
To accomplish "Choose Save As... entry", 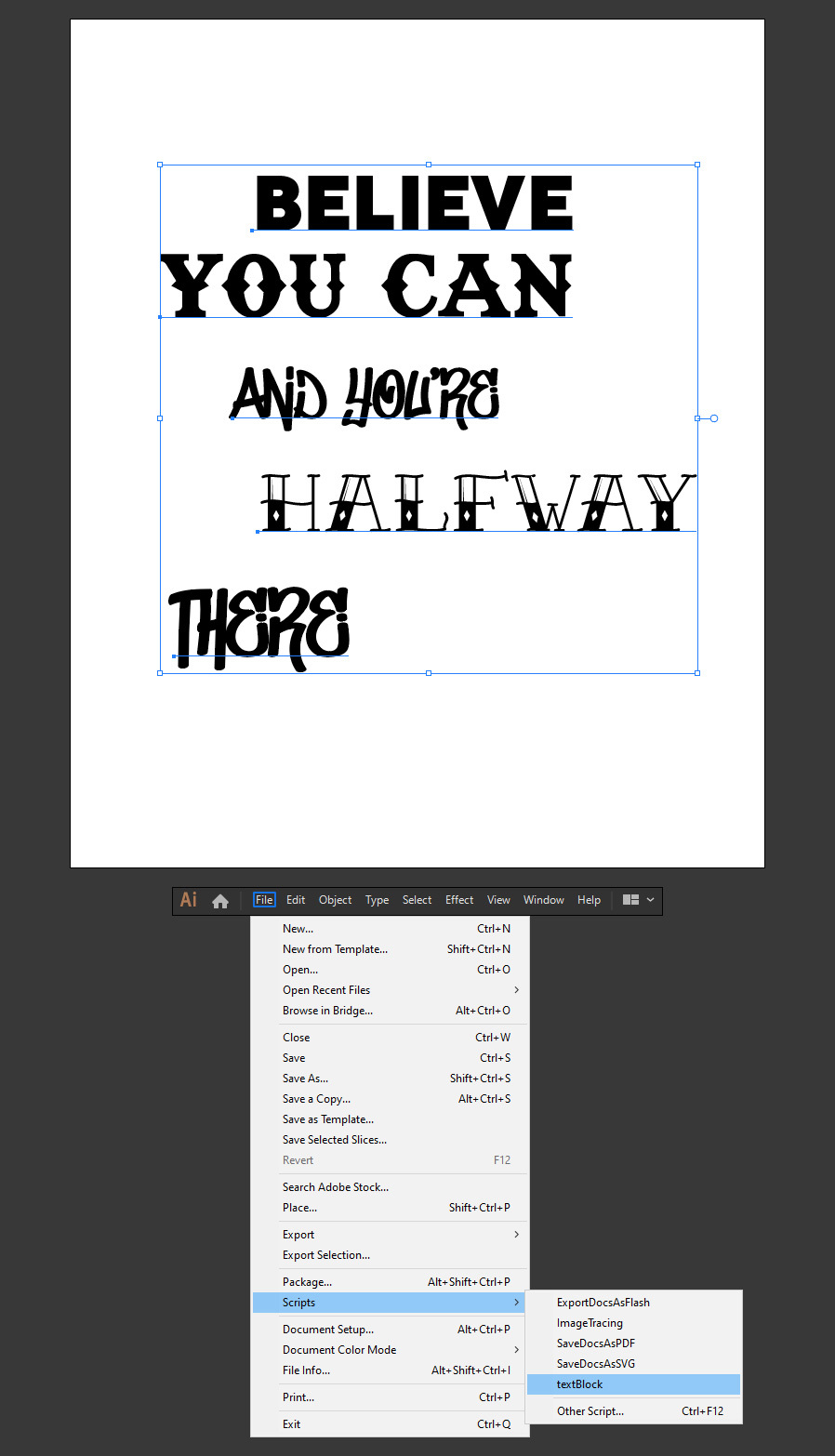I will coord(390,1079).
